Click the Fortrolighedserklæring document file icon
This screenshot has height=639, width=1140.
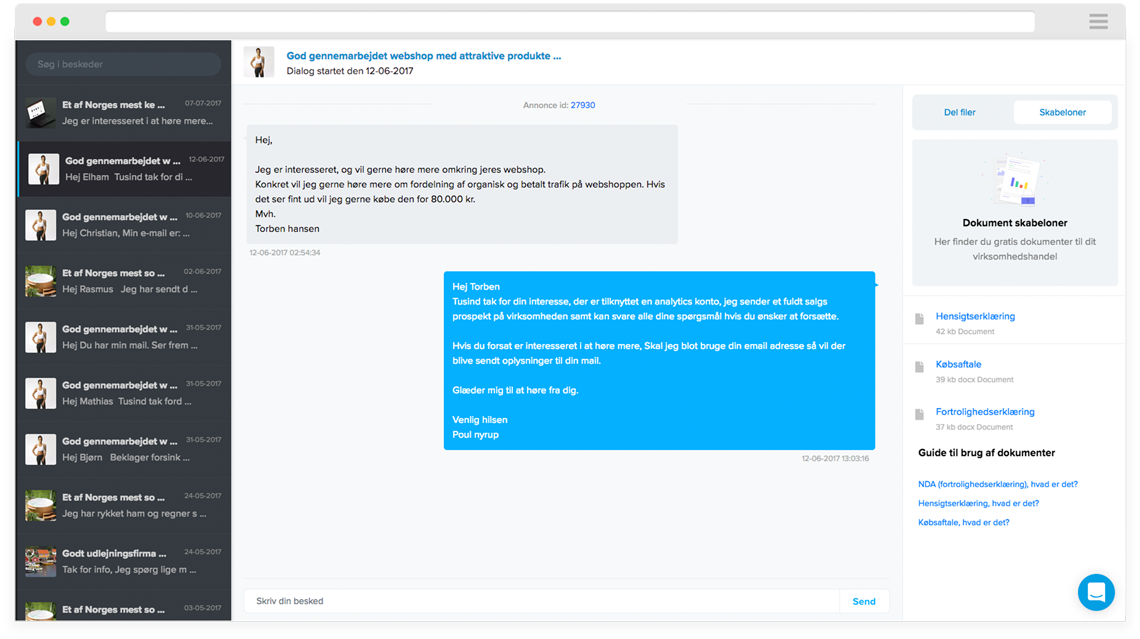point(919,414)
